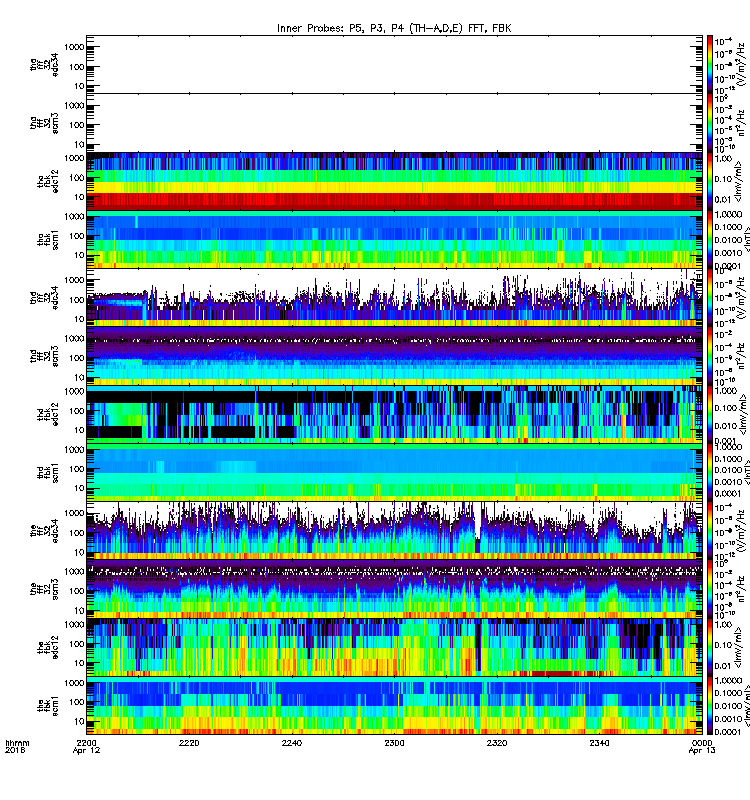Click the color bar beside the ffr edc34 panel
750x800 pixels.
(710, 531)
